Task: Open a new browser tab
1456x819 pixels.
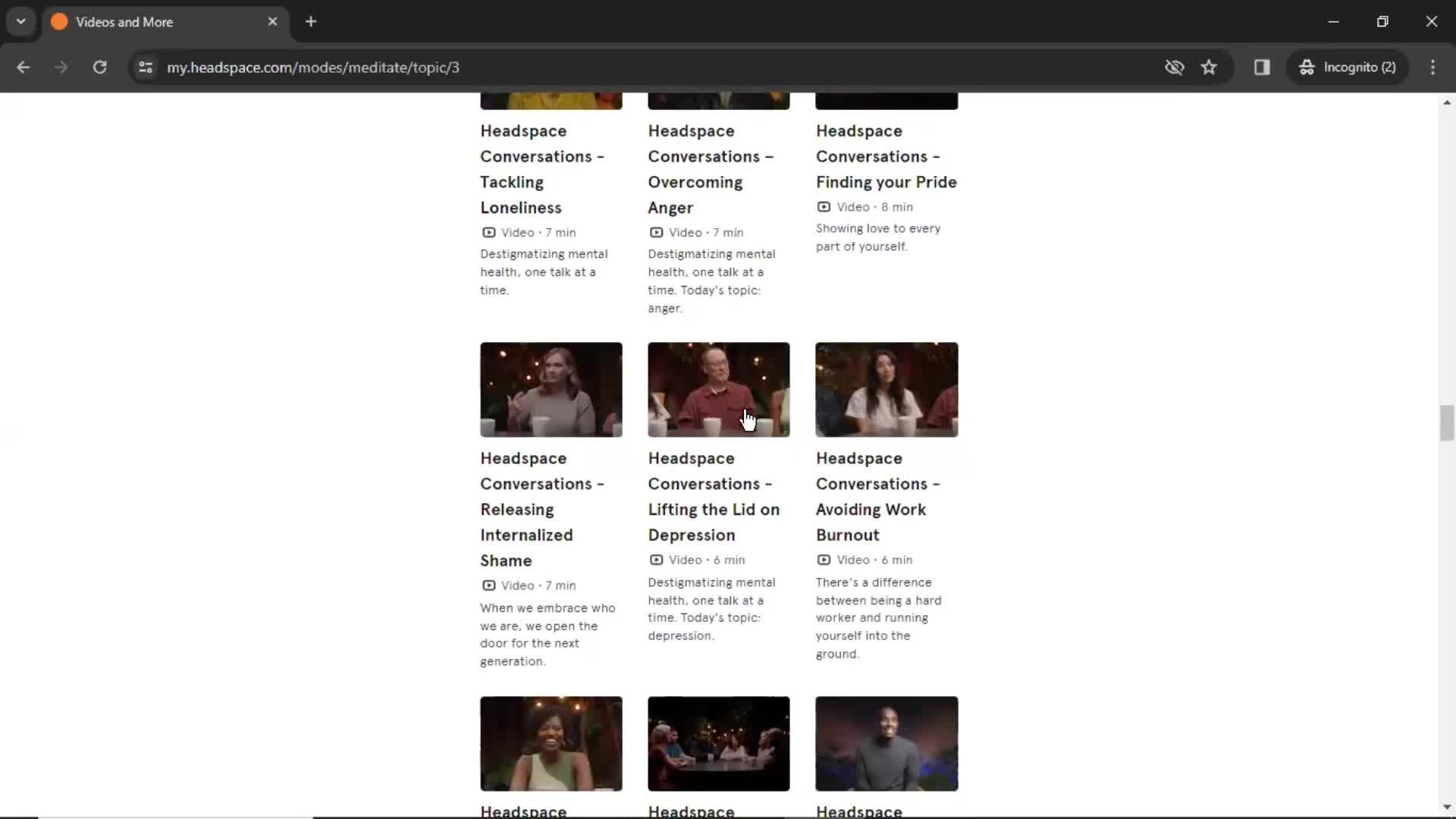Action: coord(311,22)
